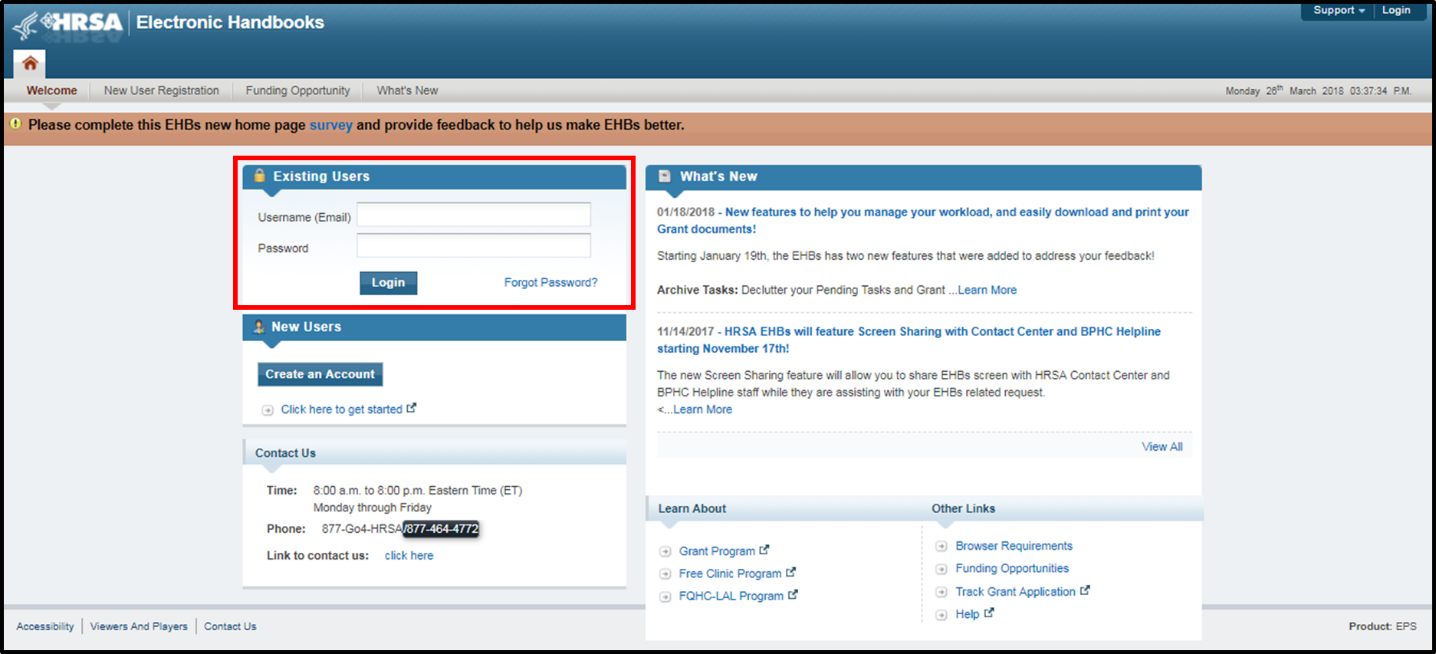Click Contact Us in the footer
The image size is (1436, 654).
pyautogui.click(x=230, y=627)
